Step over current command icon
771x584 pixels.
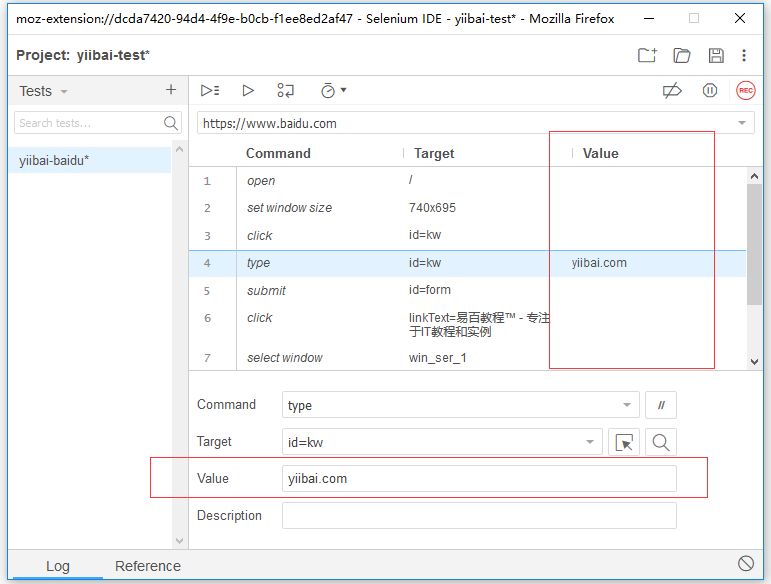285,90
